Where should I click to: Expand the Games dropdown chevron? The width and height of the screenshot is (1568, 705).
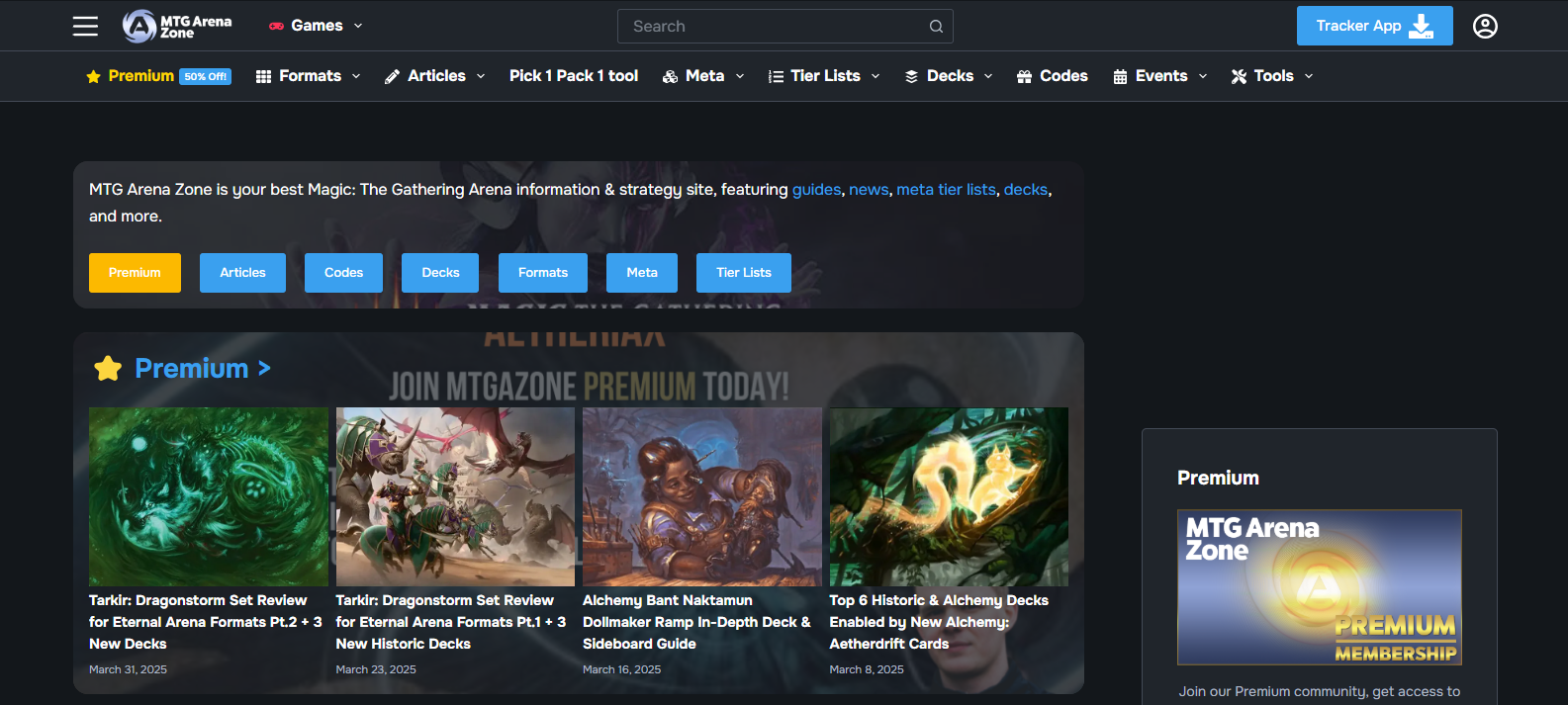tap(358, 26)
